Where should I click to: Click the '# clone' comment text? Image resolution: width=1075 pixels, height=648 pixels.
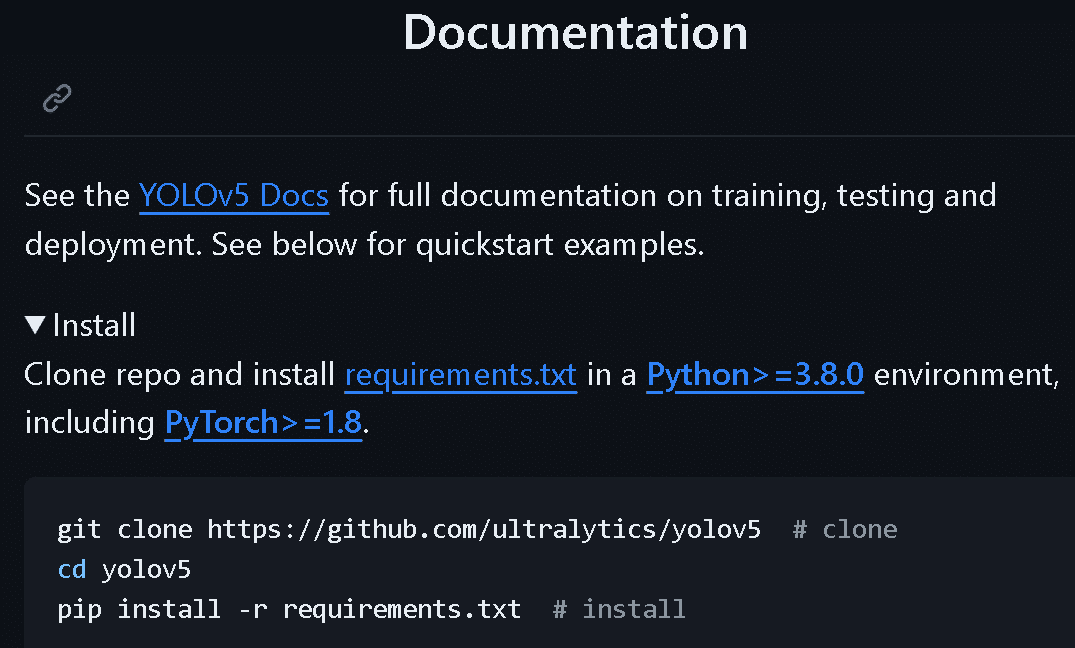click(x=845, y=529)
